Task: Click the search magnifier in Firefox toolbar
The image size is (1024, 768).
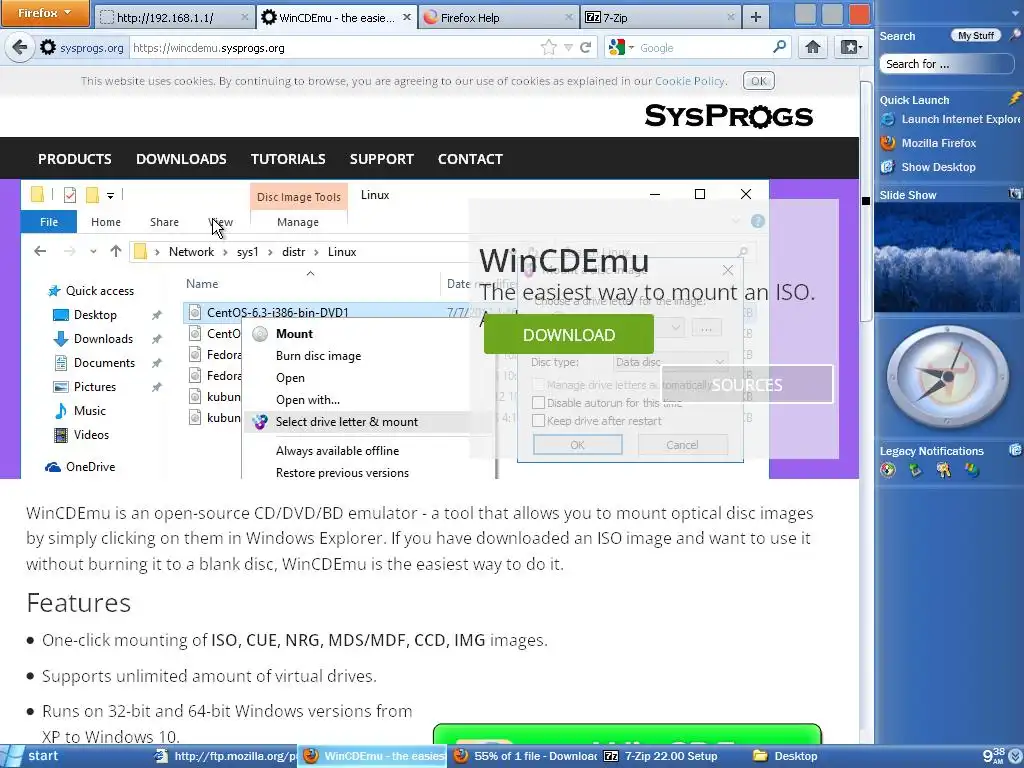Action: pyautogui.click(x=780, y=47)
